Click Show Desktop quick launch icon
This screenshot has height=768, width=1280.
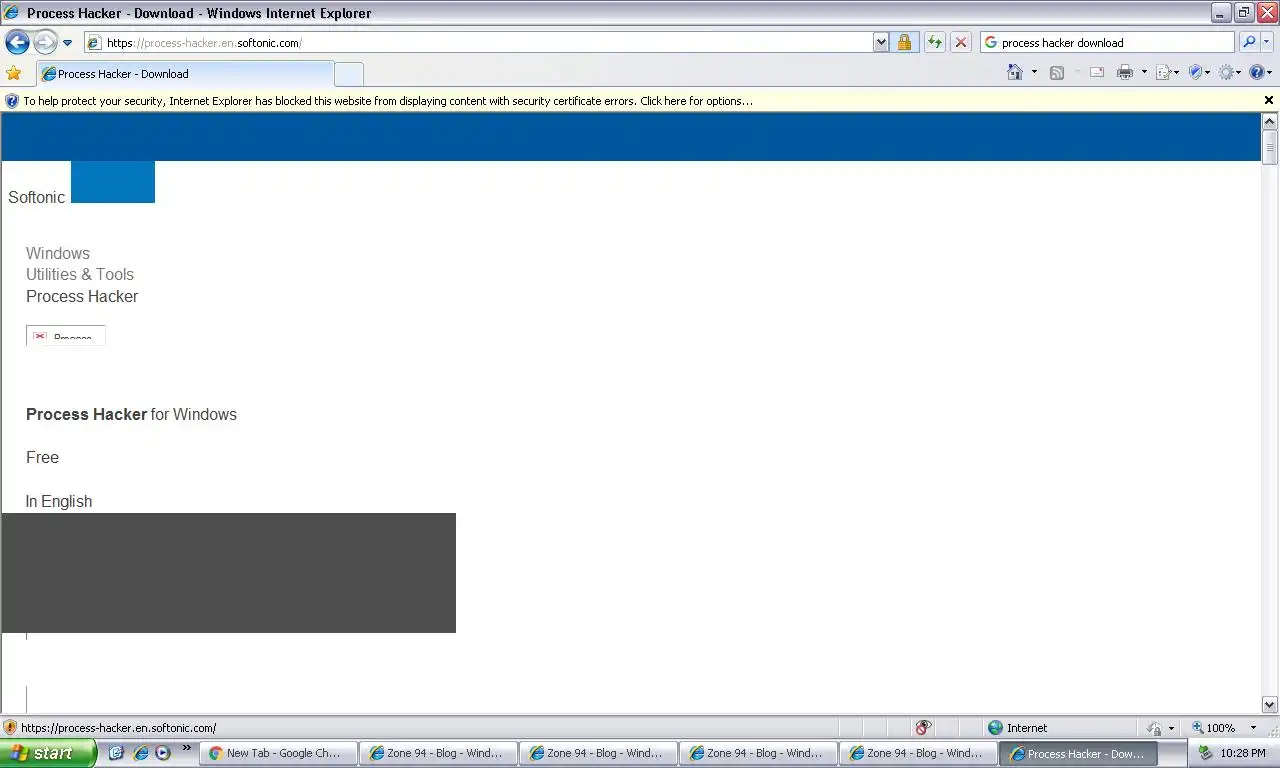(x=117, y=752)
